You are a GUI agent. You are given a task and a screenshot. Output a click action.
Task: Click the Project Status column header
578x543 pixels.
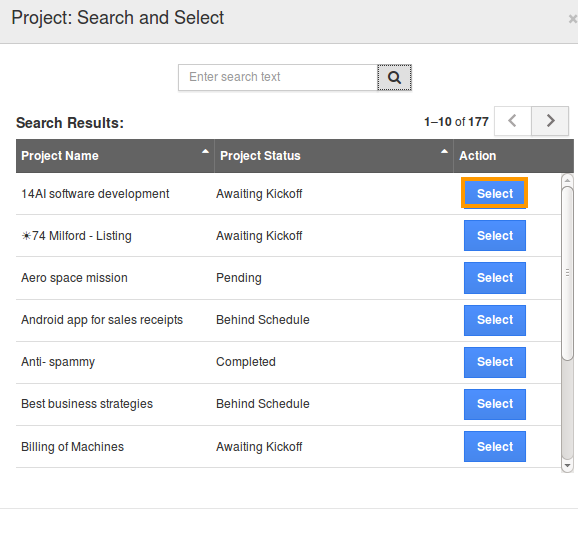(x=334, y=156)
